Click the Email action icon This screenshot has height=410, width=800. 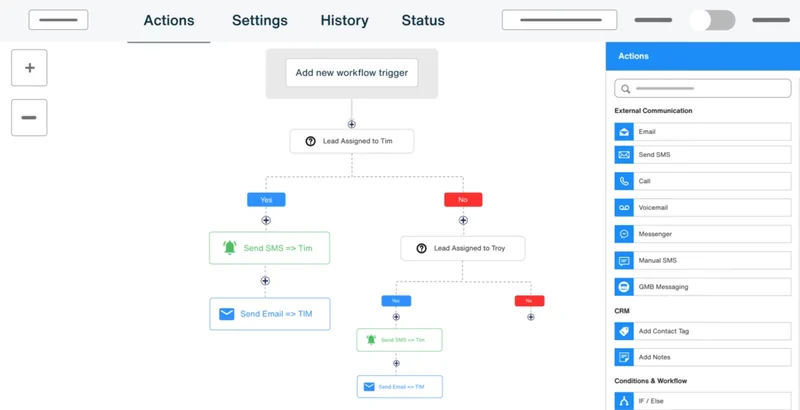[x=624, y=132]
